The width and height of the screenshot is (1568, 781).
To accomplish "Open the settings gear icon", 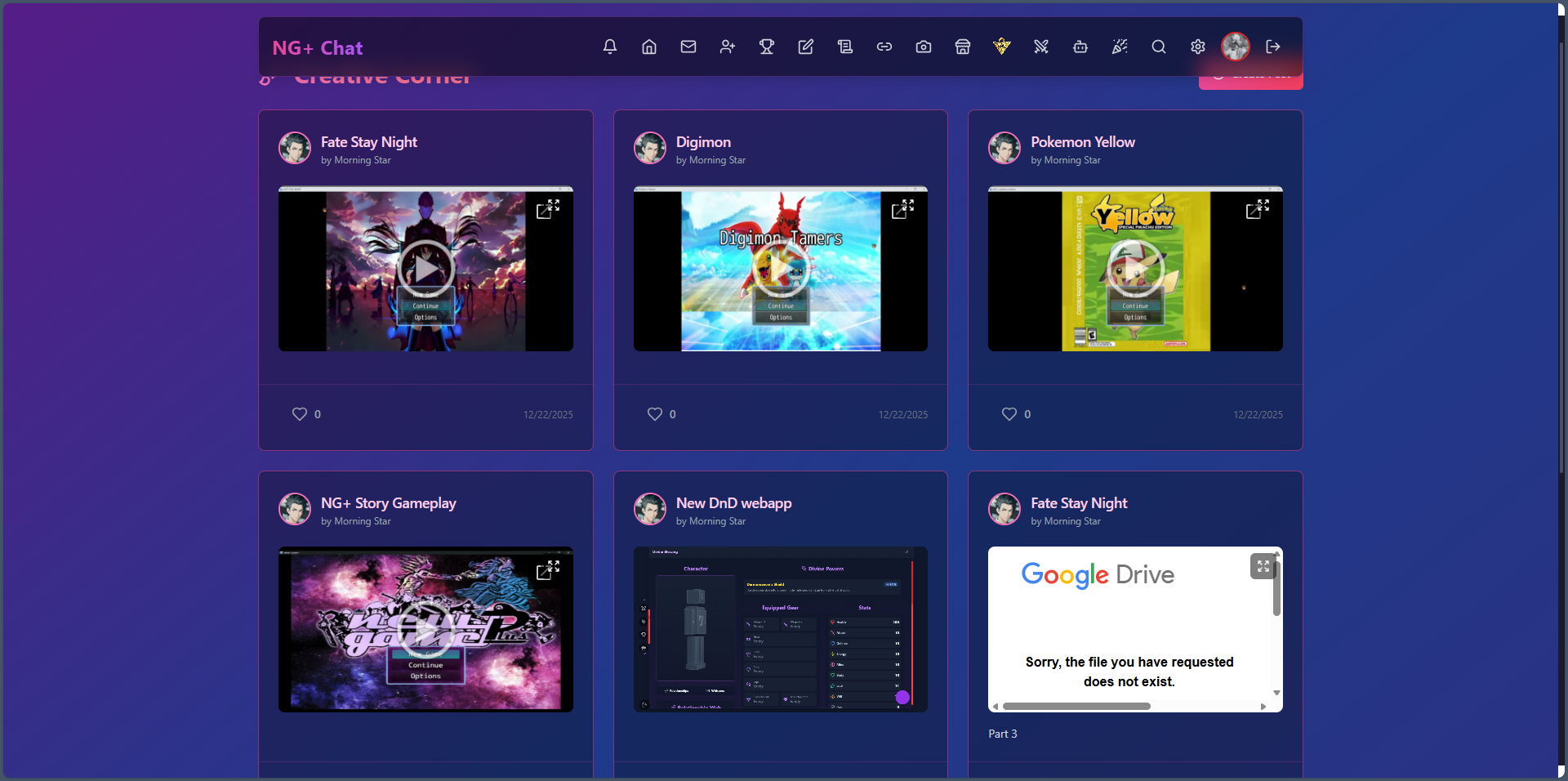I will coord(1198,47).
